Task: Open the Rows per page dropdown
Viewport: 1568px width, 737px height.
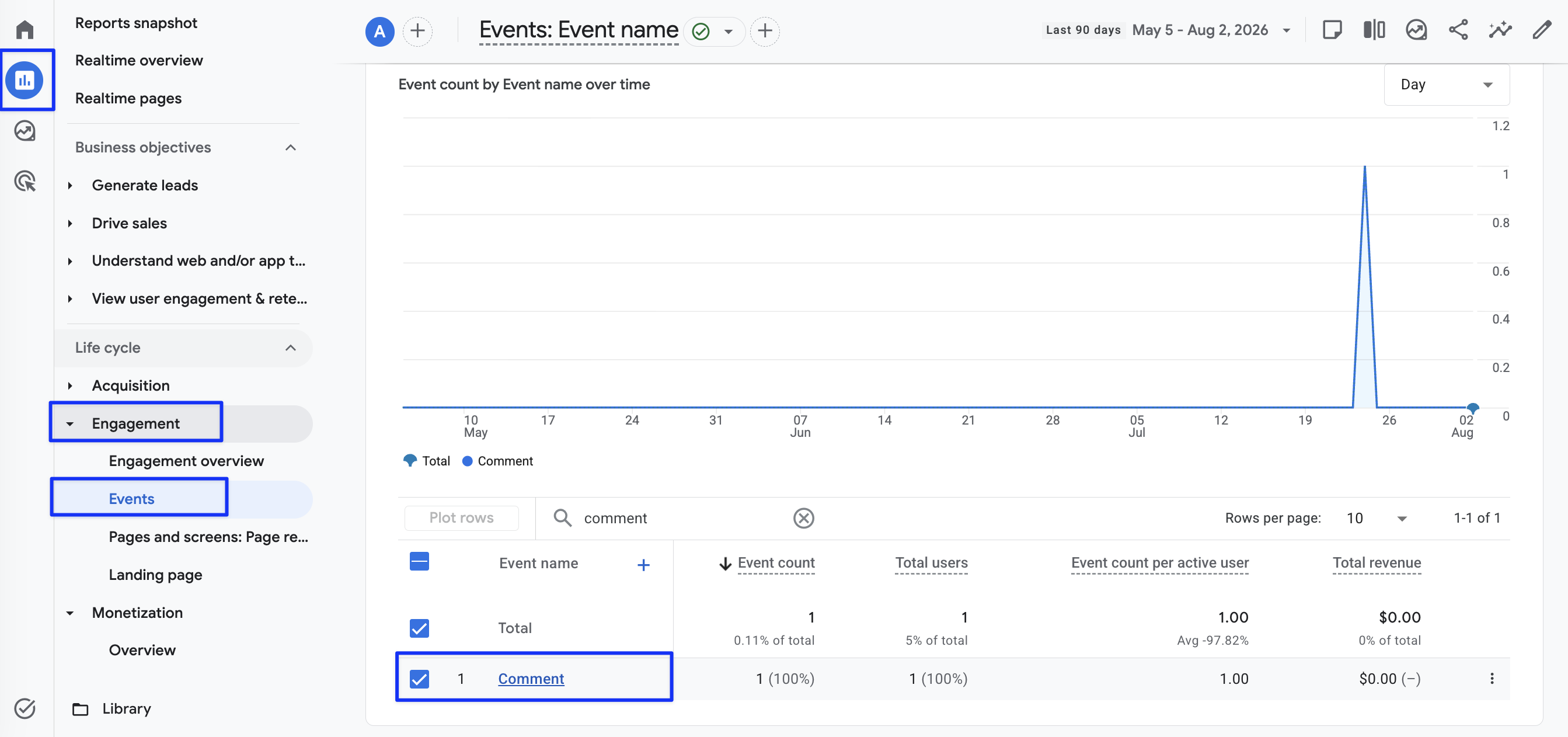Action: coord(1377,519)
